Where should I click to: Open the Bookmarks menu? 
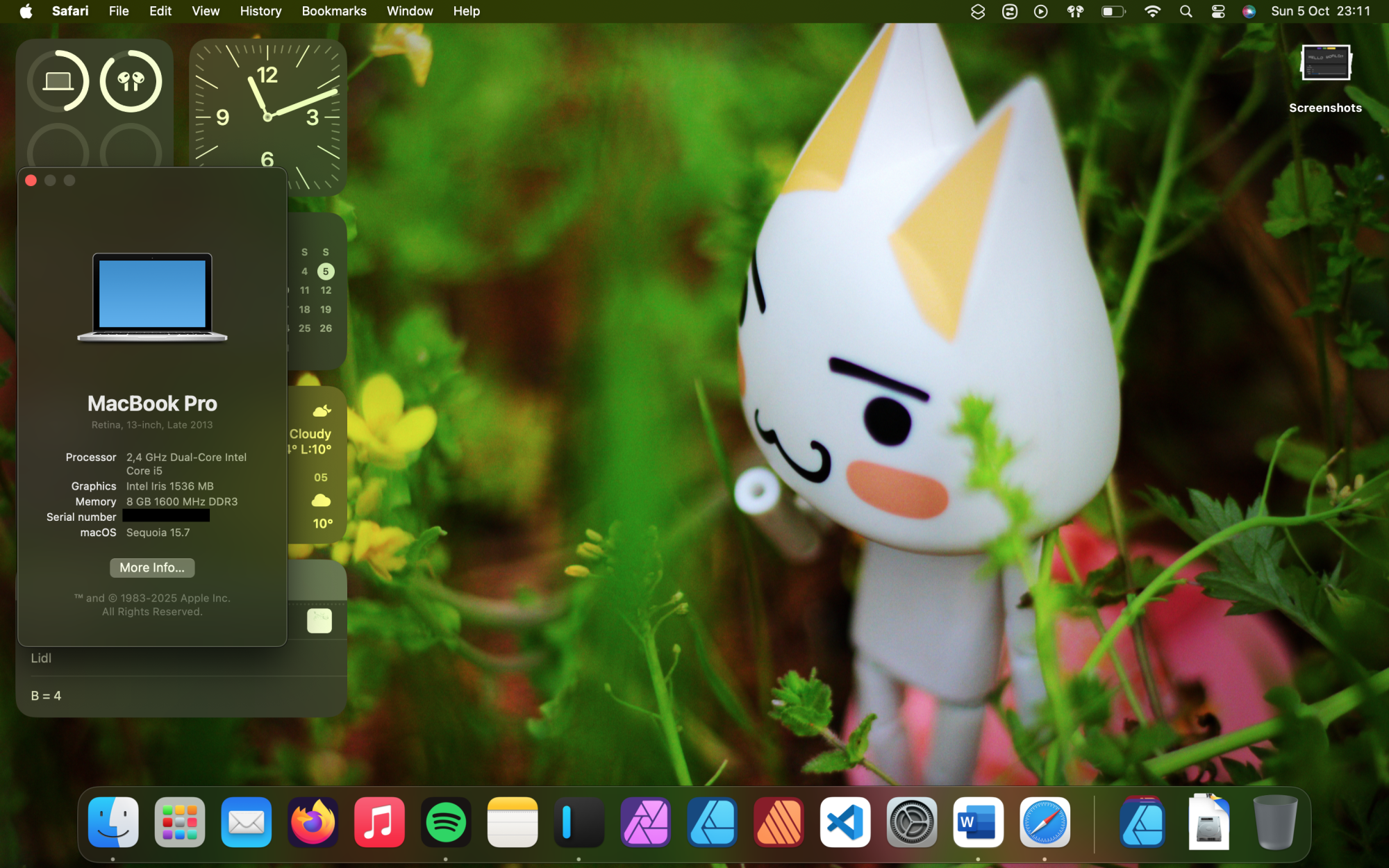tap(333, 11)
